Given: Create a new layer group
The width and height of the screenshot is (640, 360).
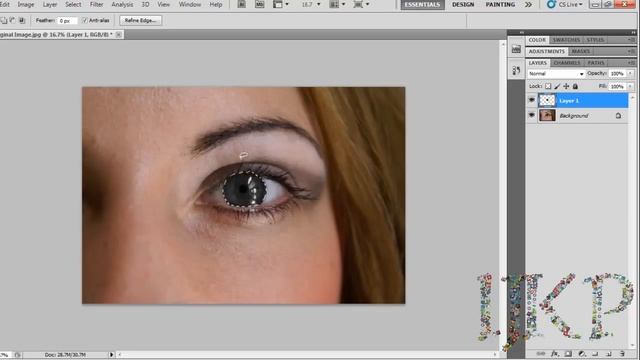Looking at the screenshot, I should click(596, 353).
